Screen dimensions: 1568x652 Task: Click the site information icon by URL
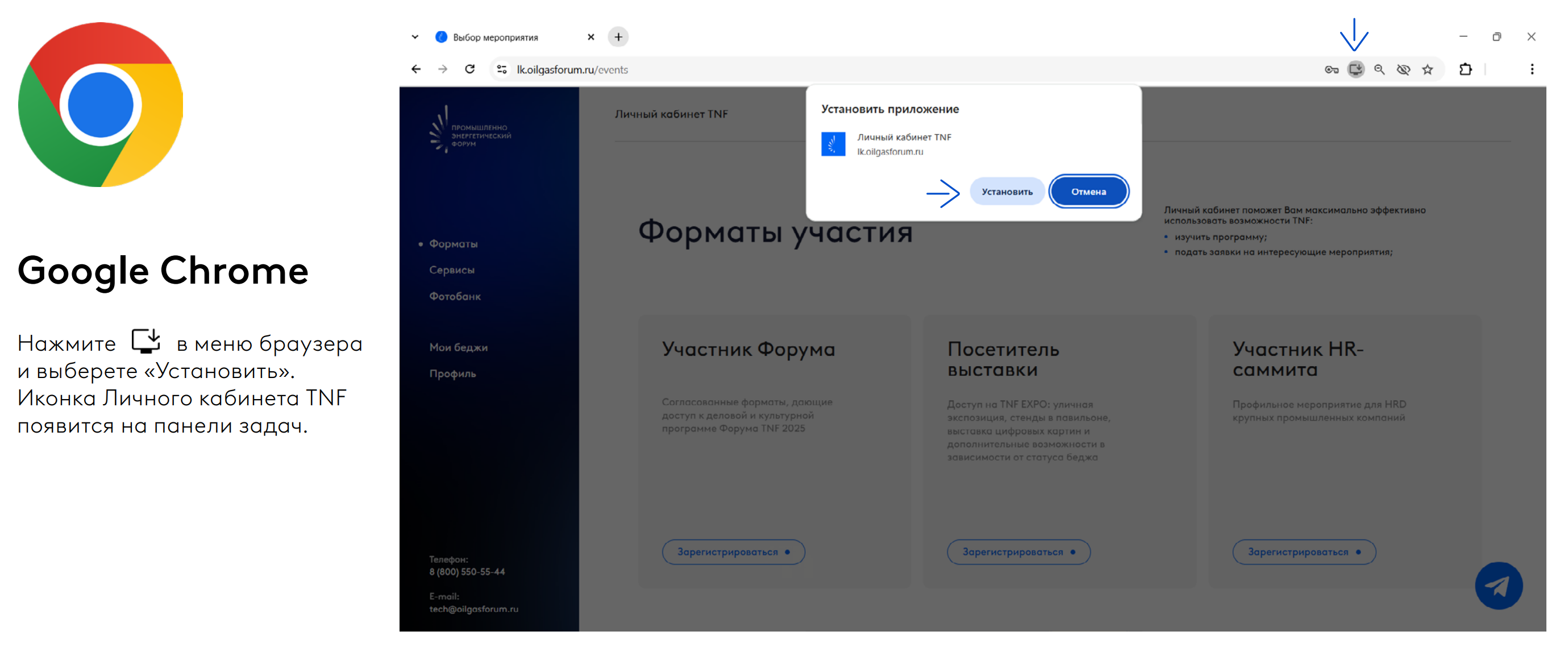coord(502,69)
